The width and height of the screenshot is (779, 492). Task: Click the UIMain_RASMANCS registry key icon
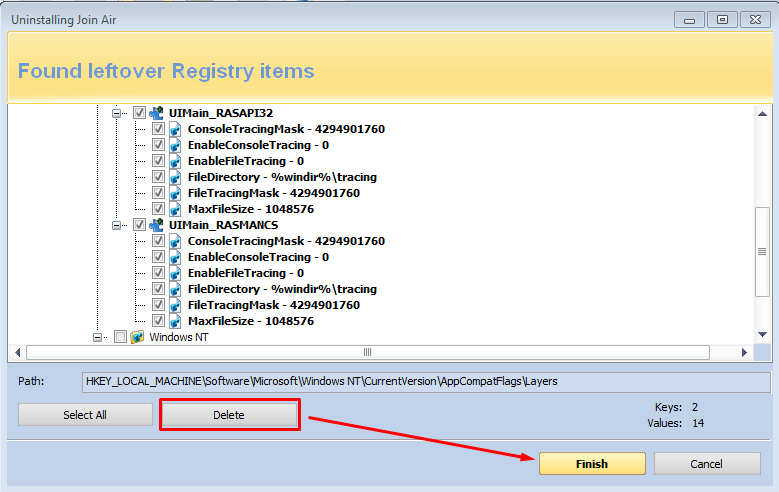pos(156,225)
